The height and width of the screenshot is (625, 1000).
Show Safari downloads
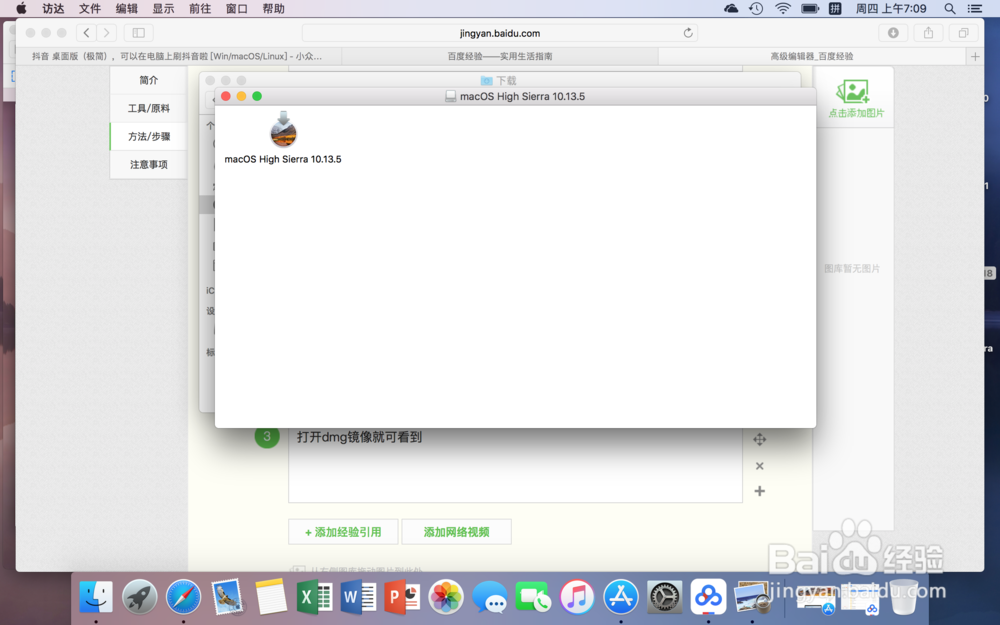[893, 33]
